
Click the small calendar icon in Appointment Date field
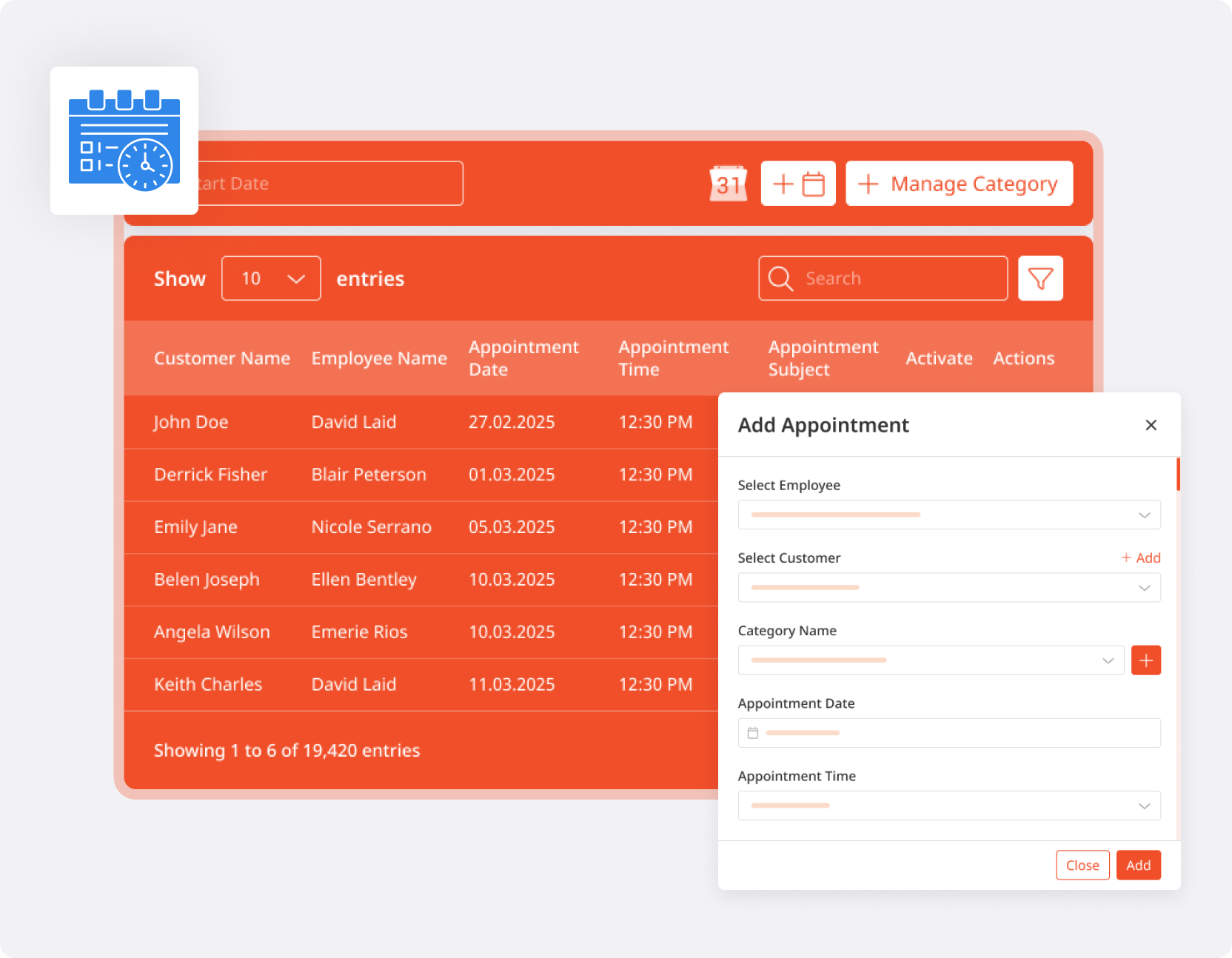[753, 733]
